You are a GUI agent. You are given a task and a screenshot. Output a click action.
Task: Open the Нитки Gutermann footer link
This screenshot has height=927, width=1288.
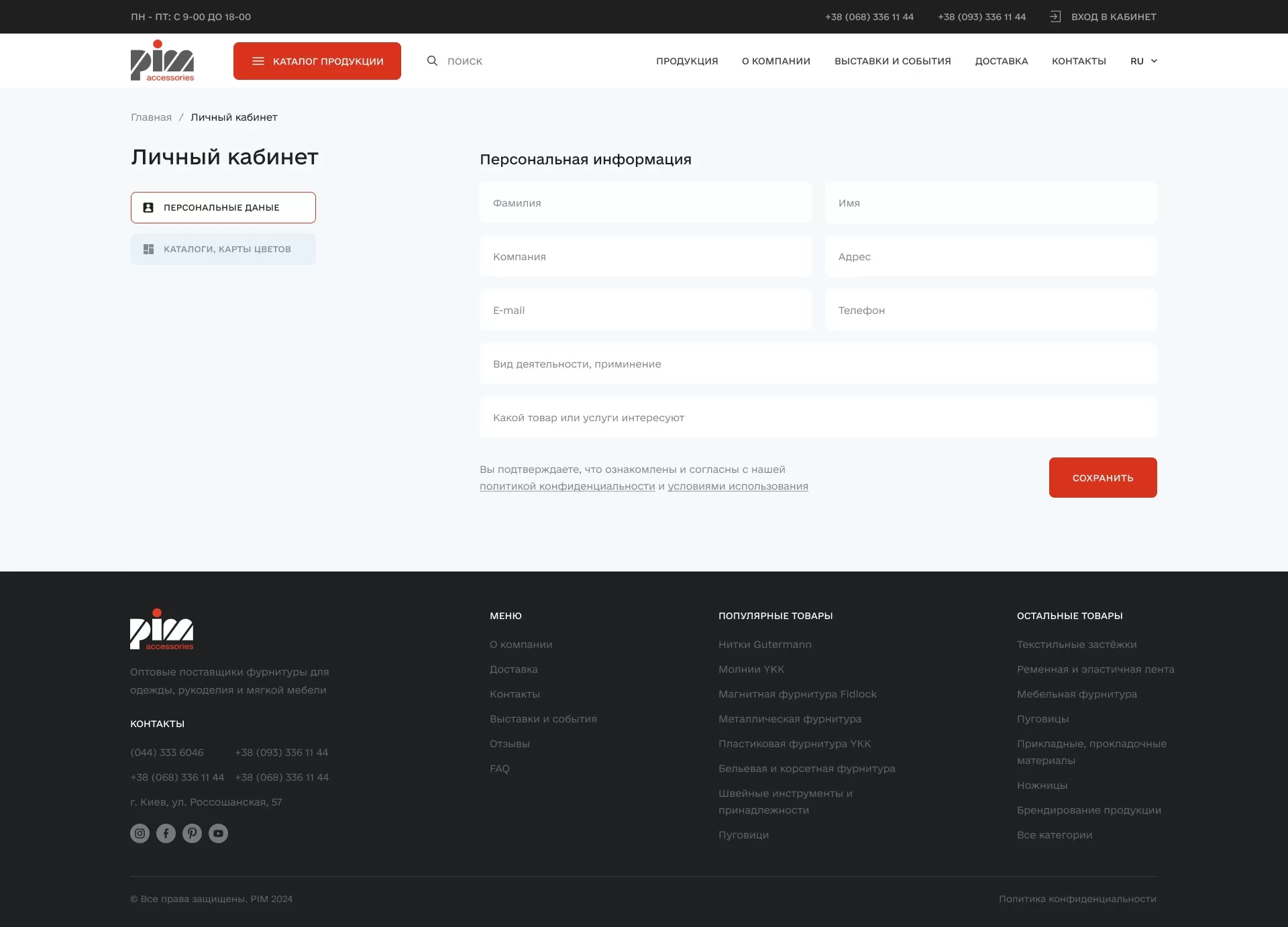765,645
